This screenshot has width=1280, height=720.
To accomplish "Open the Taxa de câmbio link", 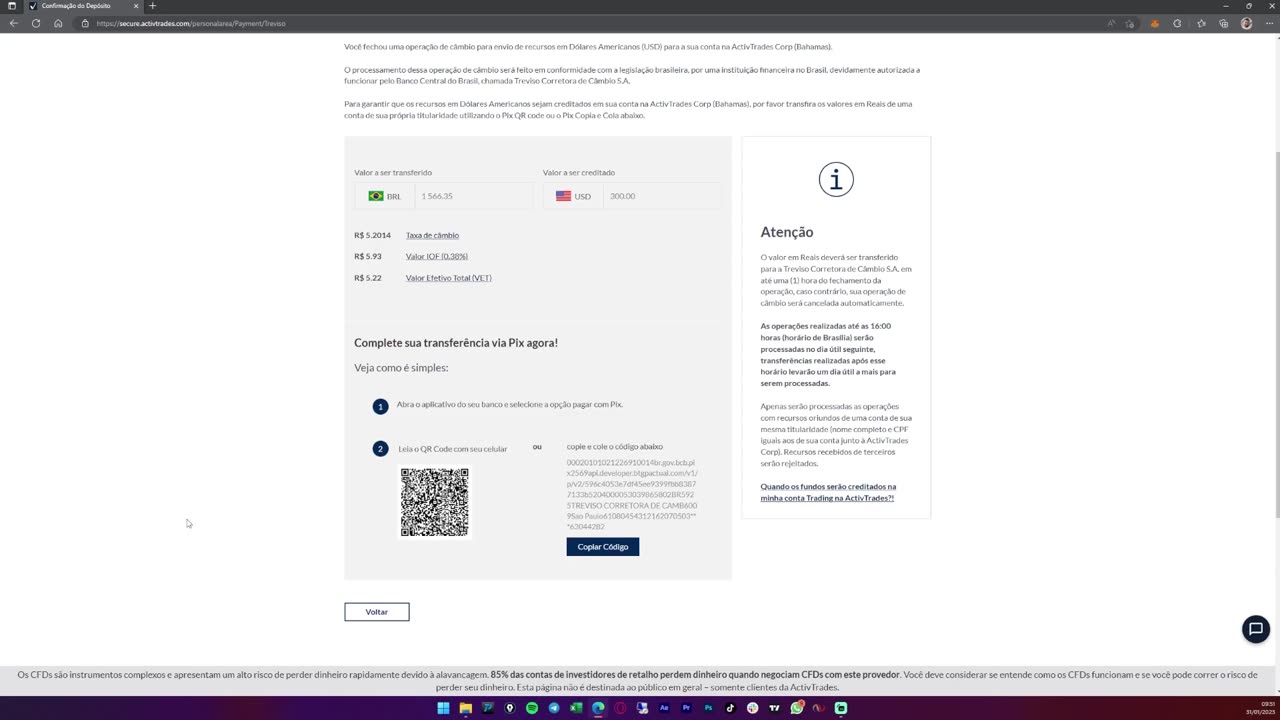I will click(x=432, y=235).
